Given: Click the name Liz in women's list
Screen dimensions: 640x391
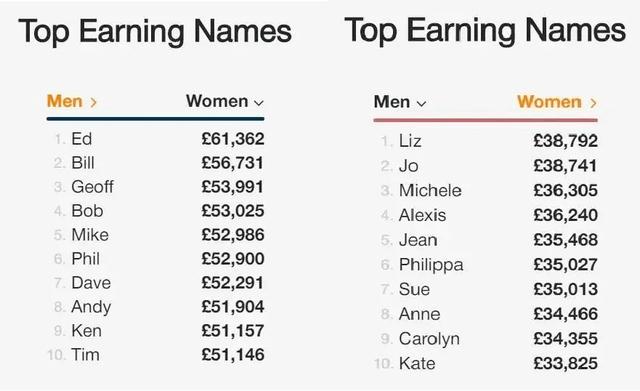Looking at the screenshot, I should (x=410, y=141).
